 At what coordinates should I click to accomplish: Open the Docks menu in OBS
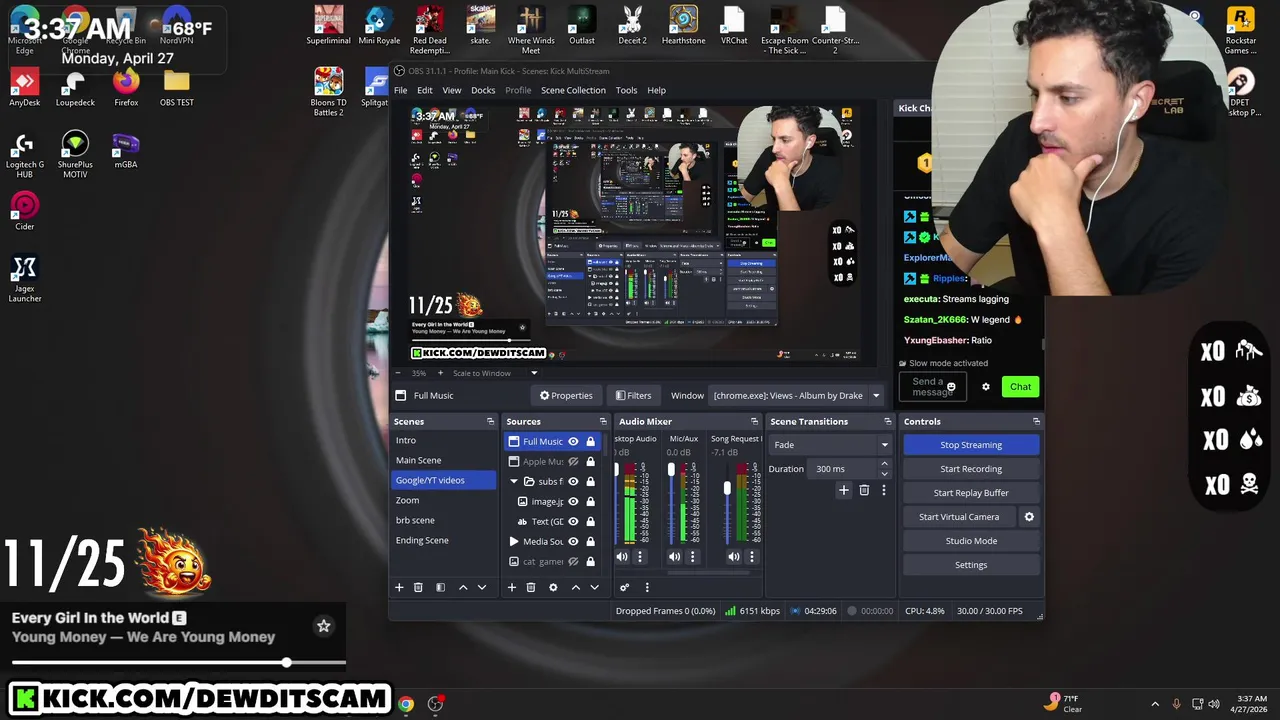483,90
